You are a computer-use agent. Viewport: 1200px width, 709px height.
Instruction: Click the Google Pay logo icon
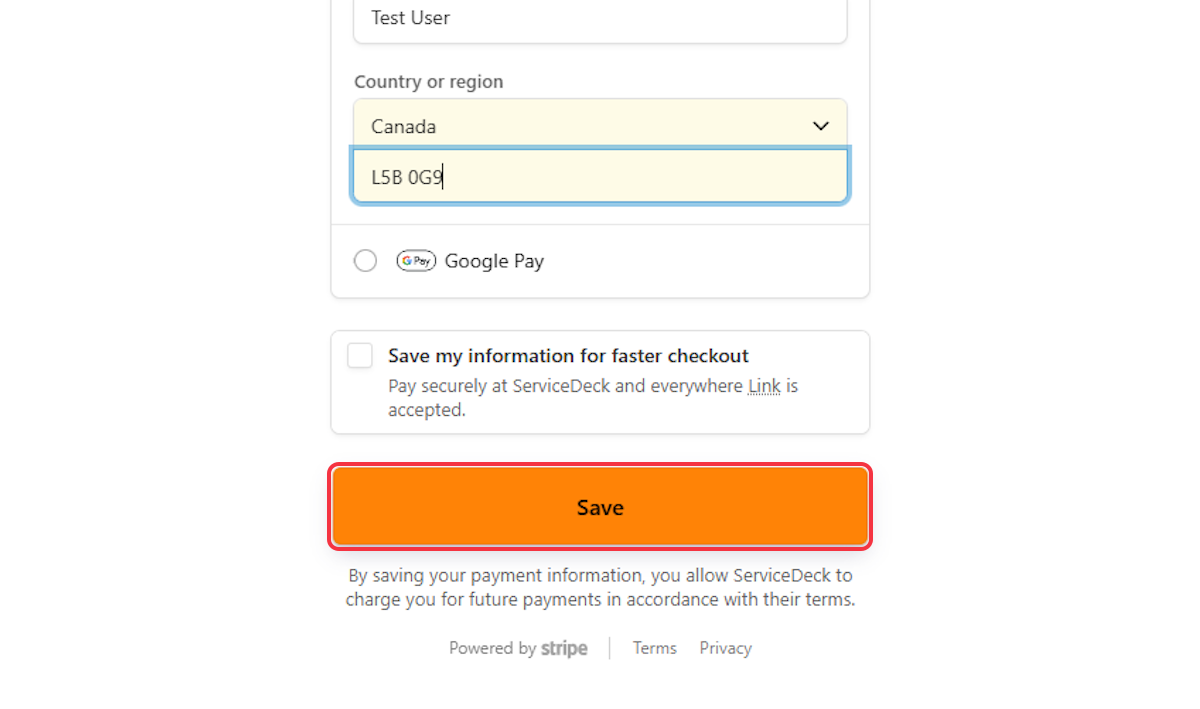point(416,261)
